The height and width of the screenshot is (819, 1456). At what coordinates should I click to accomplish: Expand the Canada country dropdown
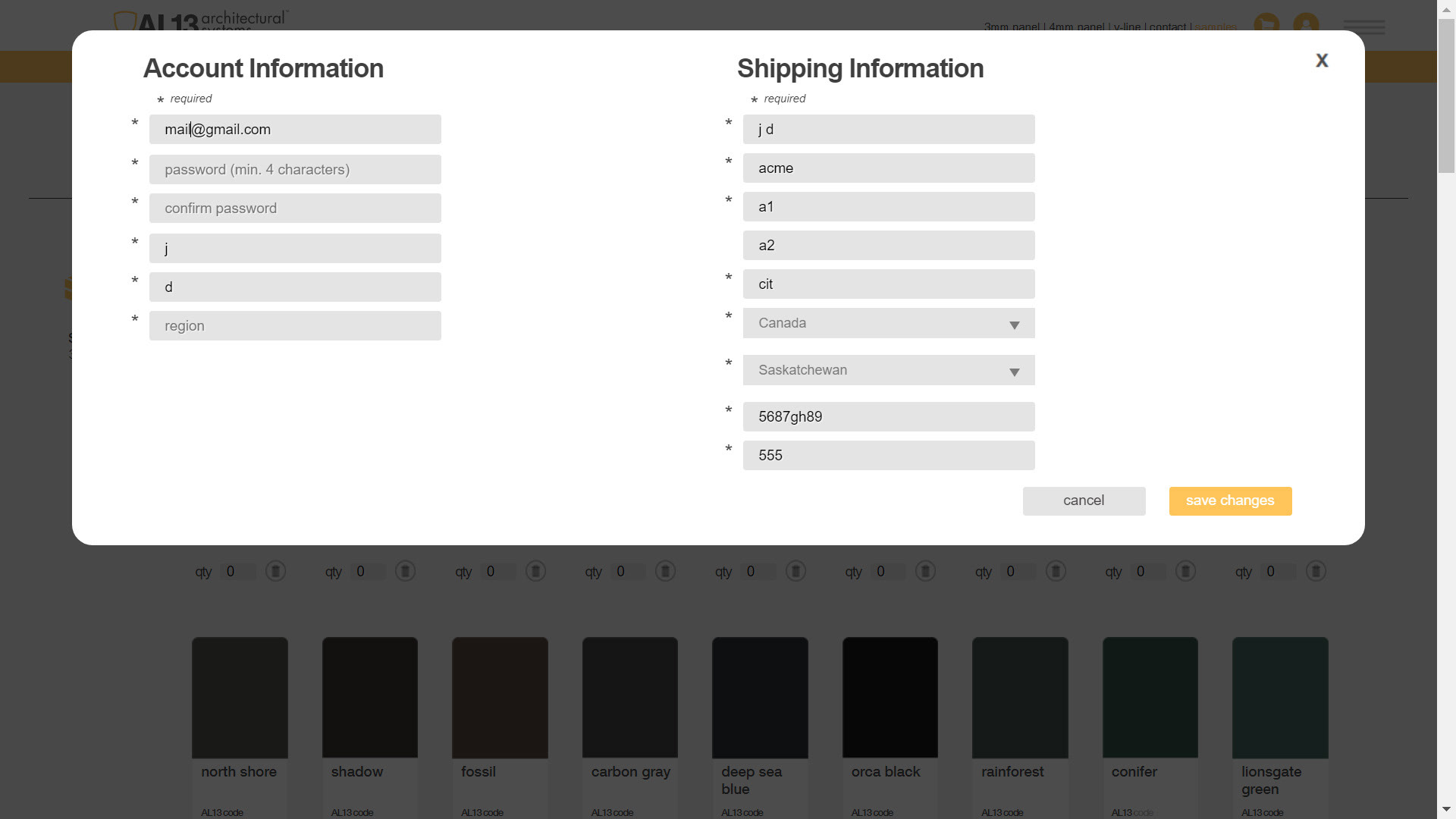point(888,324)
